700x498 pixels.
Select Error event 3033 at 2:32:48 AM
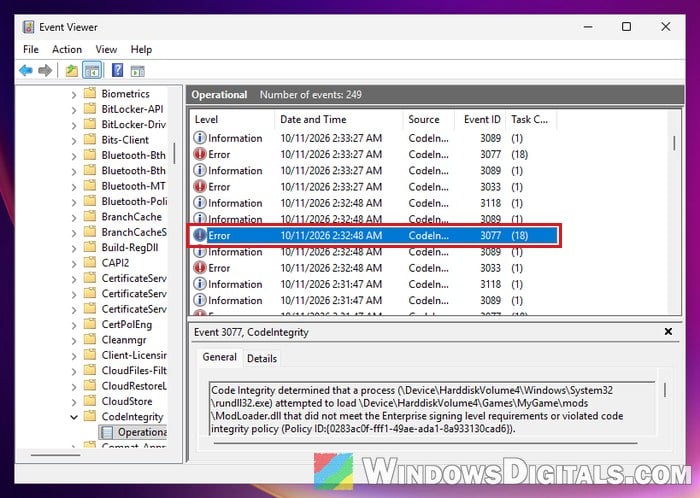(x=375, y=268)
